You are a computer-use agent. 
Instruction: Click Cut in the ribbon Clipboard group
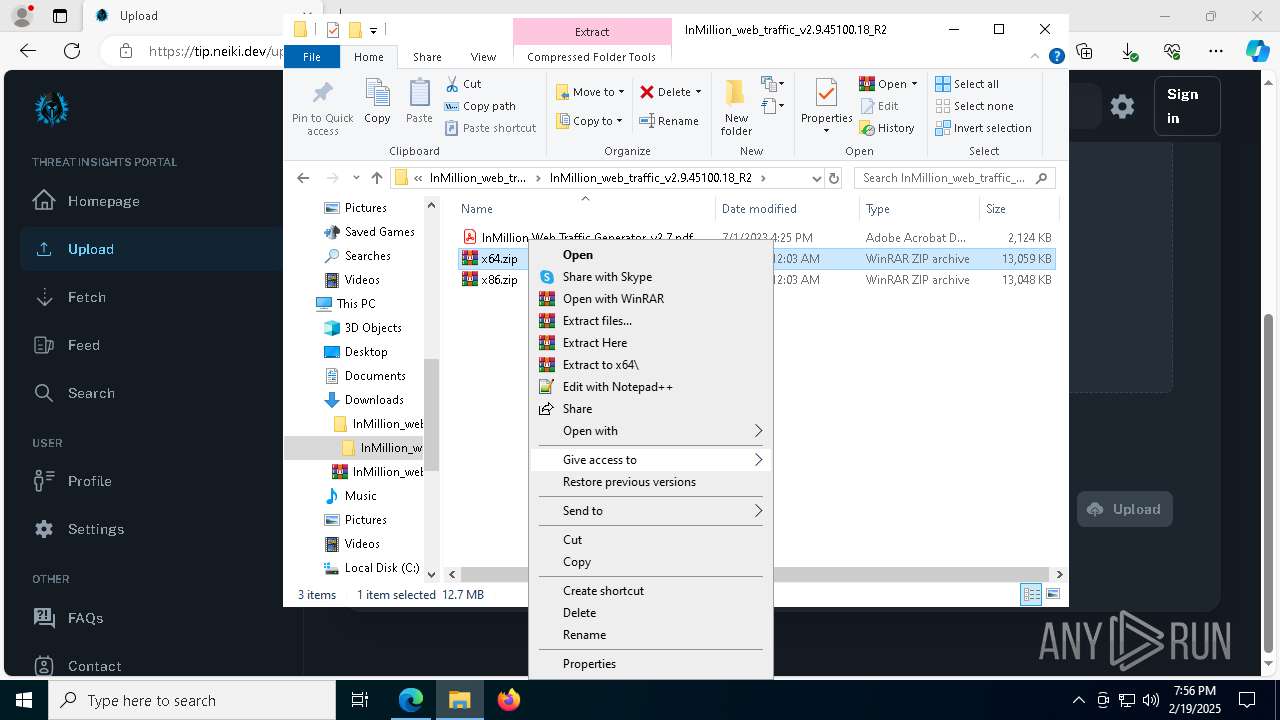point(463,84)
